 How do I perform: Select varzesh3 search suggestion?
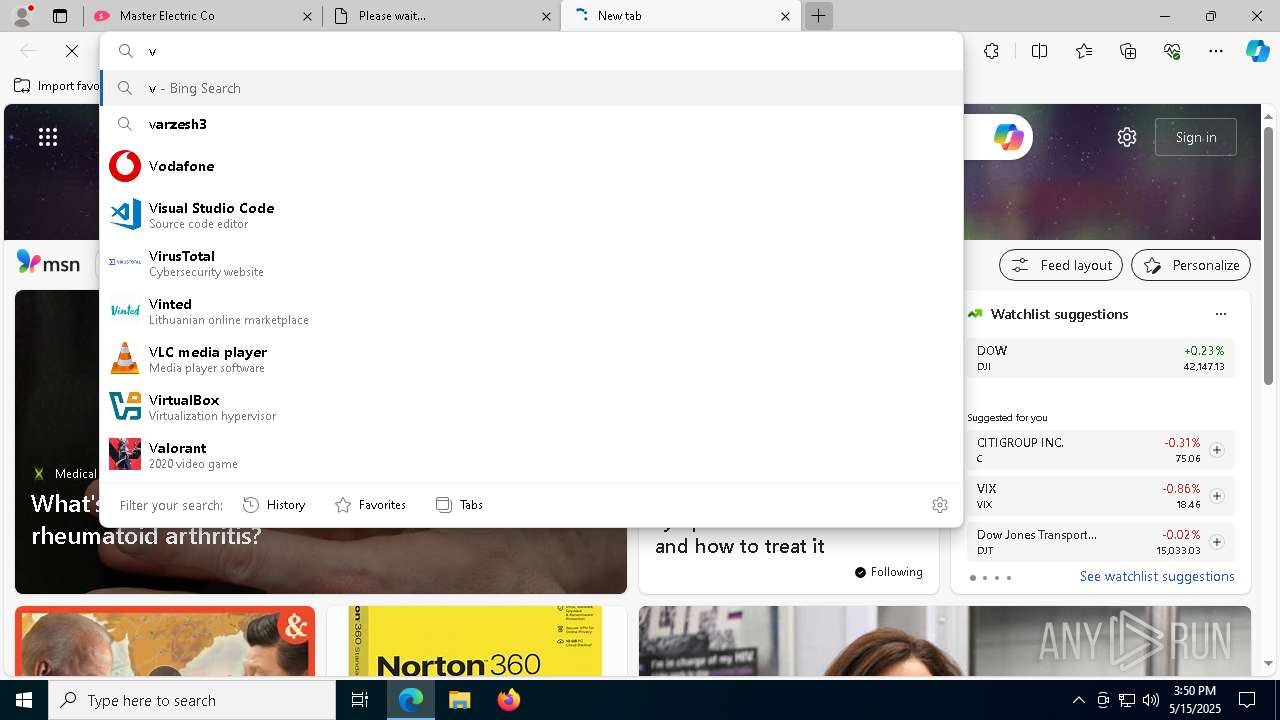click(x=531, y=124)
